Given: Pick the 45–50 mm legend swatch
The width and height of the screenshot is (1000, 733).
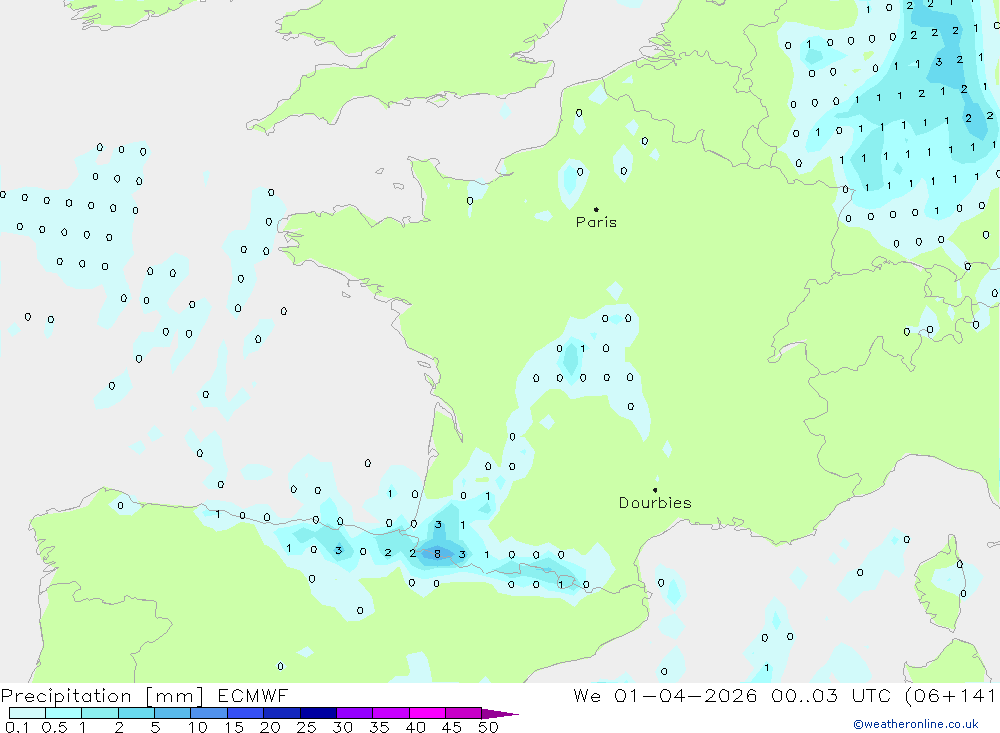Looking at the screenshot, I should tap(463, 713).
